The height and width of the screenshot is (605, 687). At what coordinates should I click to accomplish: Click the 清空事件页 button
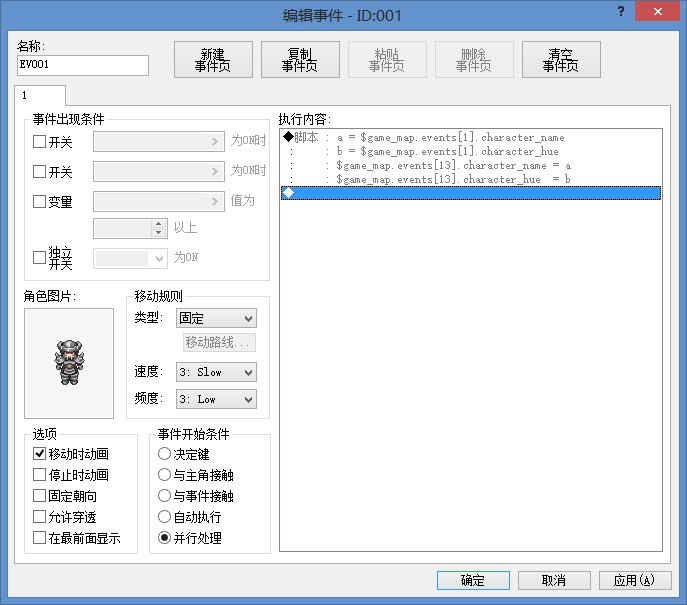tap(561, 60)
